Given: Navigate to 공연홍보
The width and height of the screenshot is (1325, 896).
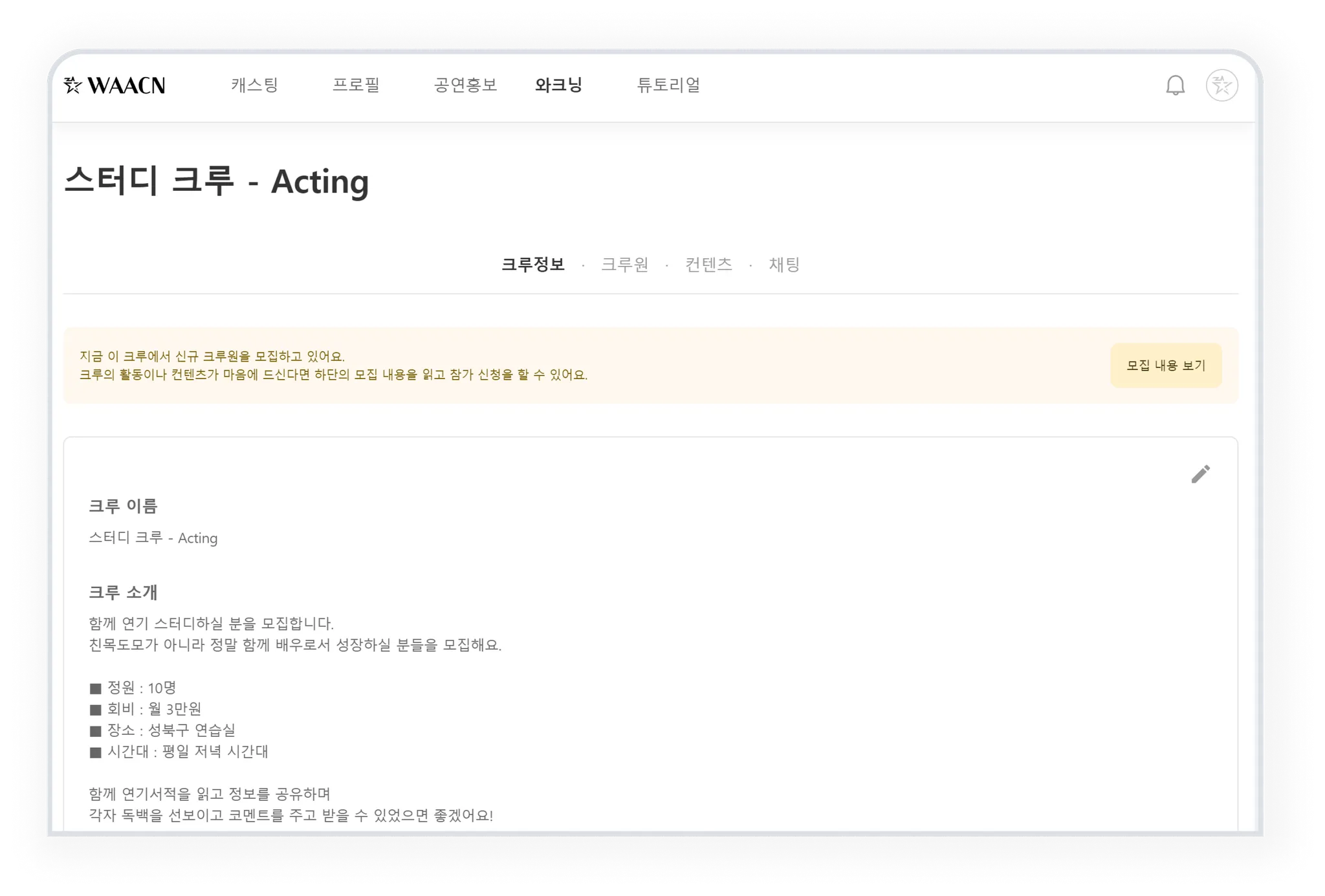Looking at the screenshot, I should pos(465,85).
